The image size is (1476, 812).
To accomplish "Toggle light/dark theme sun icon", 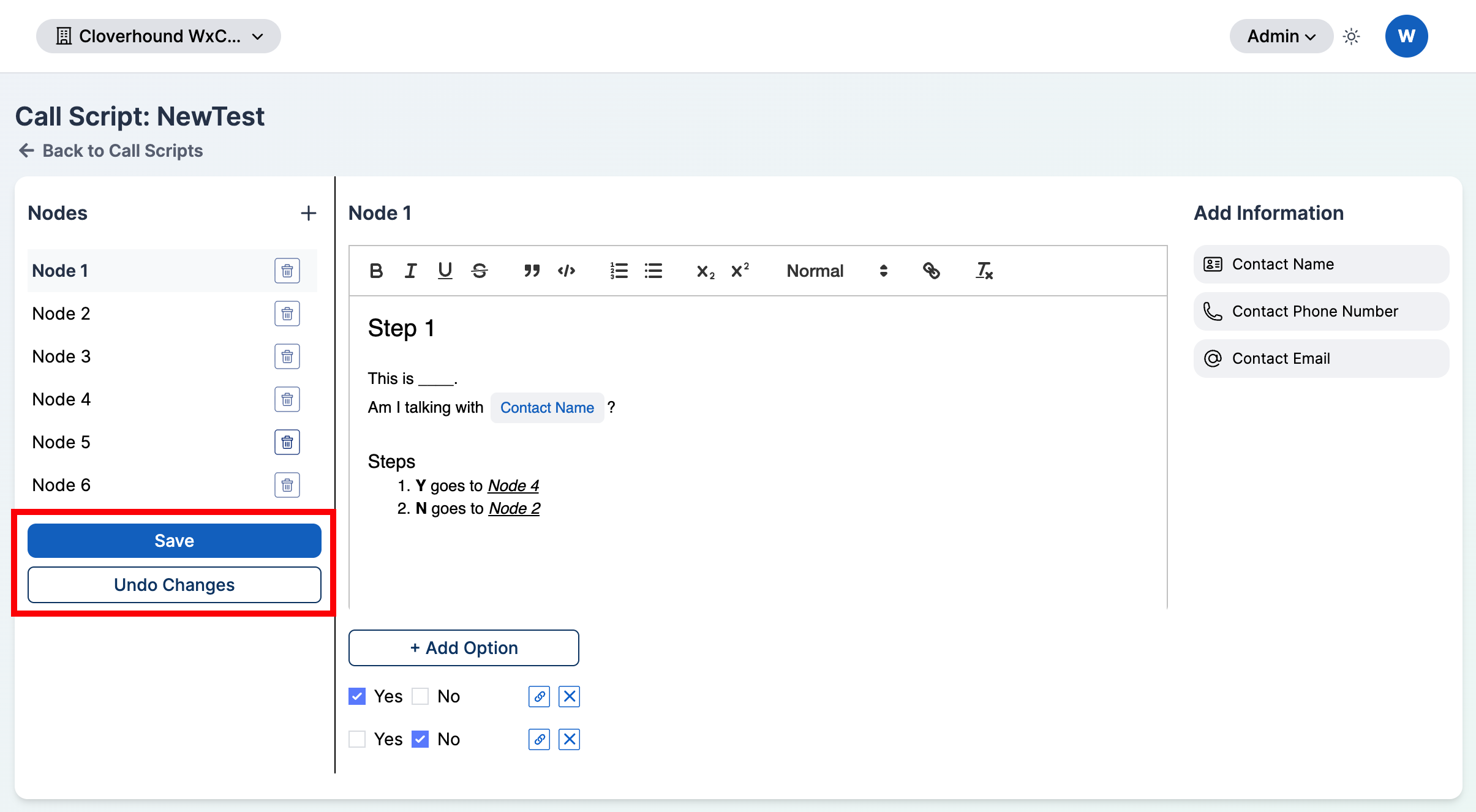I will (x=1351, y=36).
